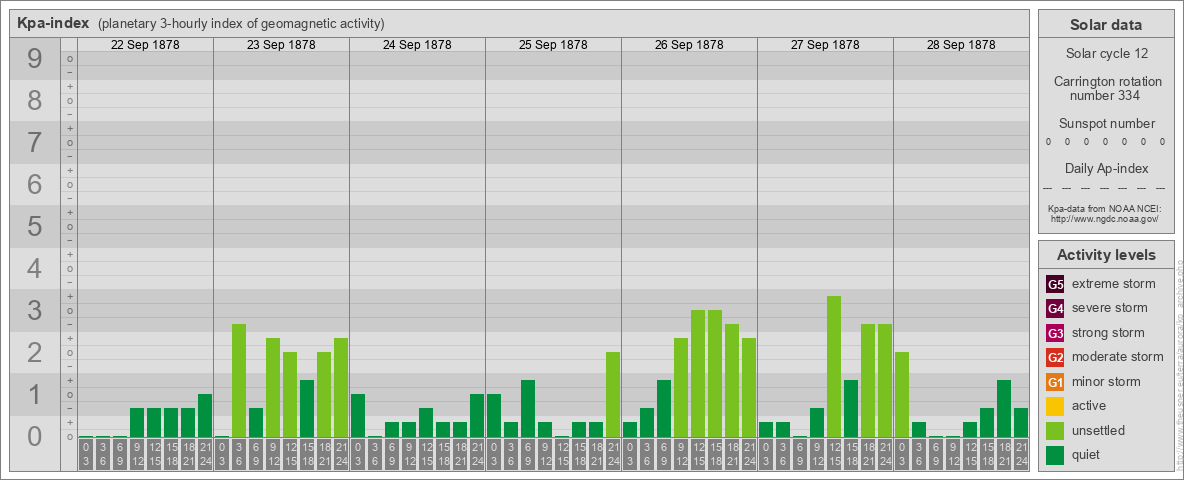The width and height of the screenshot is (1184, 480).
Task: Click the tallest bar on 27 Sep 12-15
Action: pos(834,367)
